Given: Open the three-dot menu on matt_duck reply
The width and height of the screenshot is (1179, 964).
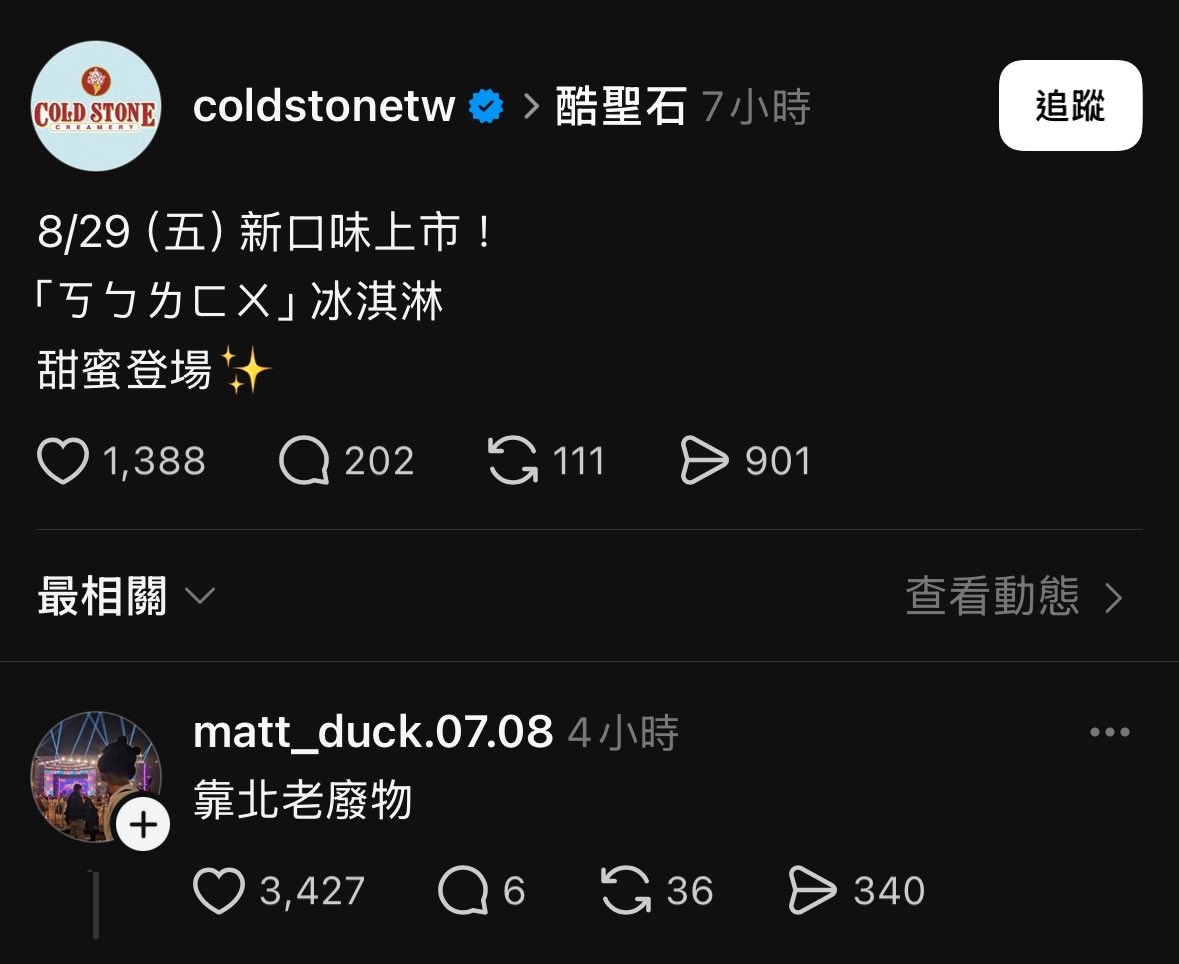Looking at the screenshot, I should coord(1110,732).
